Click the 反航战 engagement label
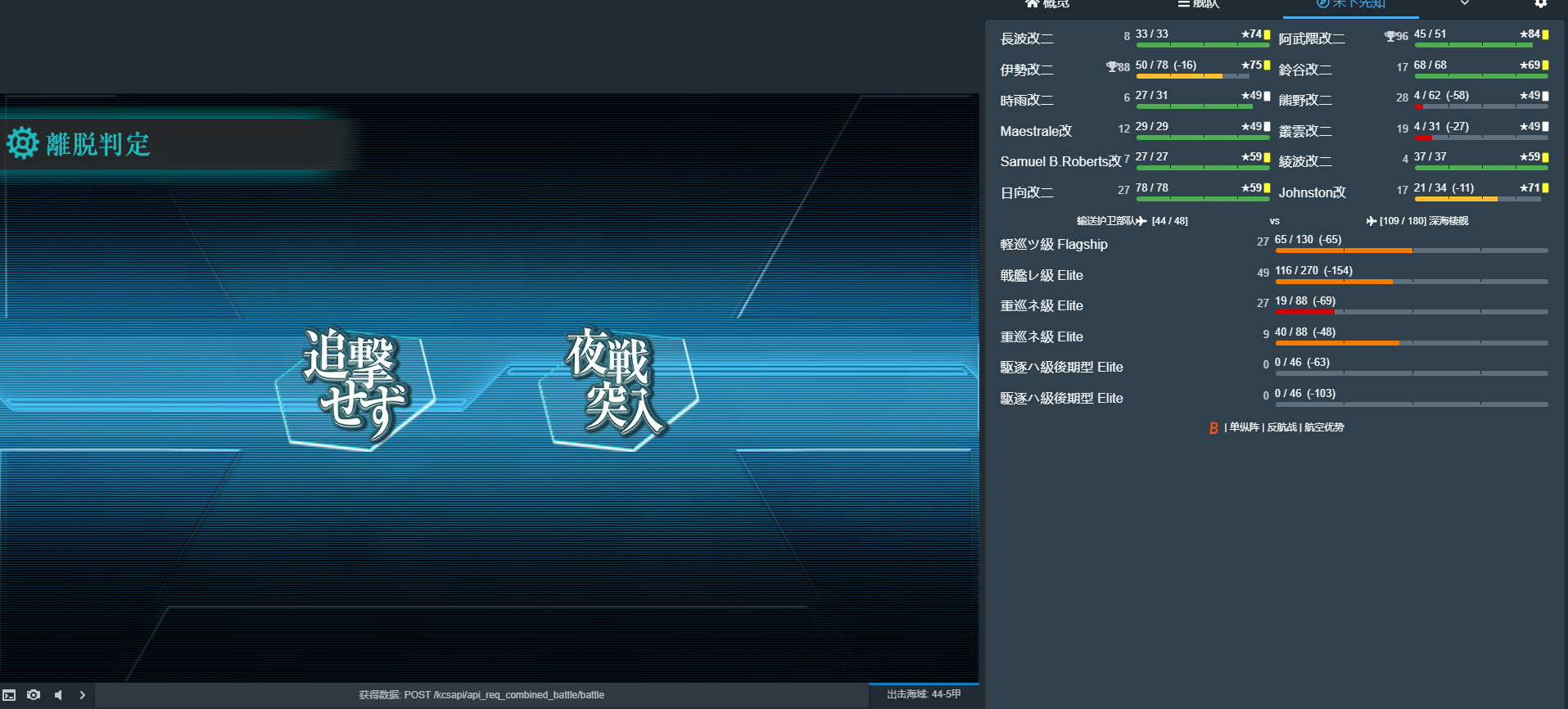This screenshot has height=709, width=1568. click(1282, 427)
